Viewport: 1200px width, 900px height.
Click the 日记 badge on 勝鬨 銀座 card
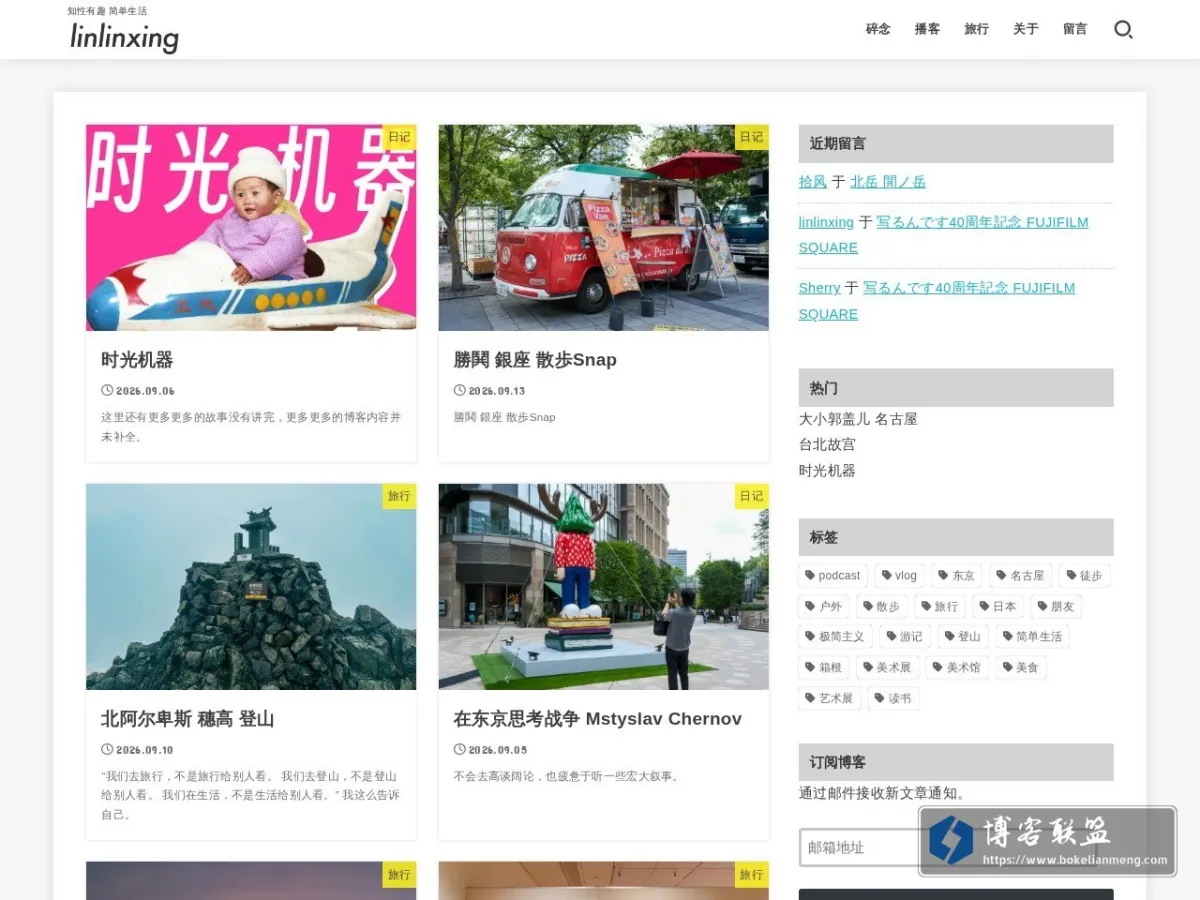click(x=751, y=137)
